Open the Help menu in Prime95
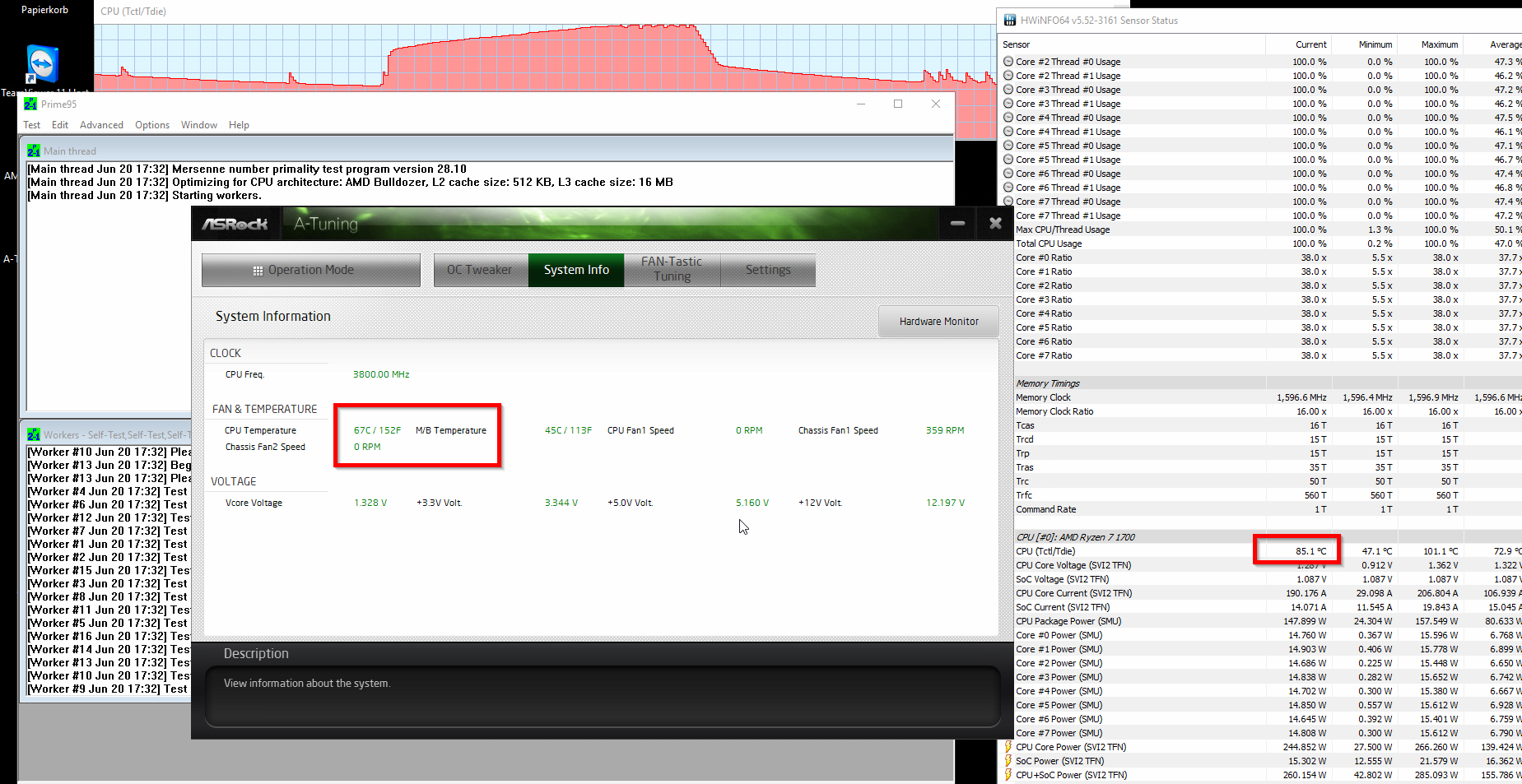The height and width of the screenshot is (784, 1522). (239, 125)
